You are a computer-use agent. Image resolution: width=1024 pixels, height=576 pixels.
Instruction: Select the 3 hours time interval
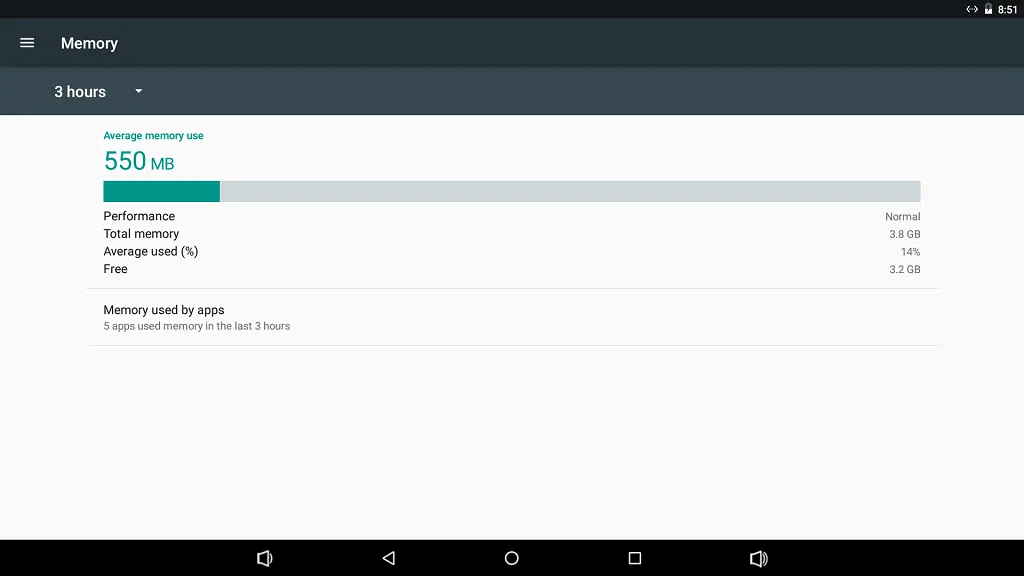tap(80, 92)
